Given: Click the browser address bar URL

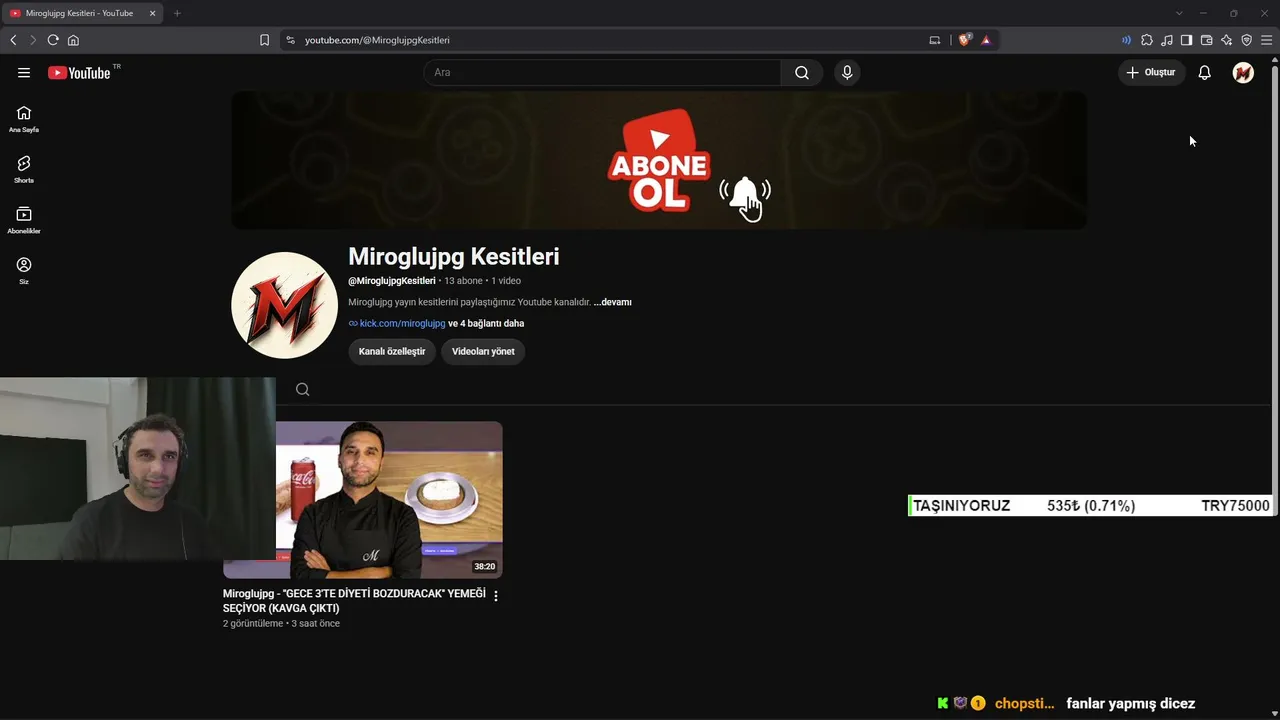Looking at the screenshot, I should 377,40.
